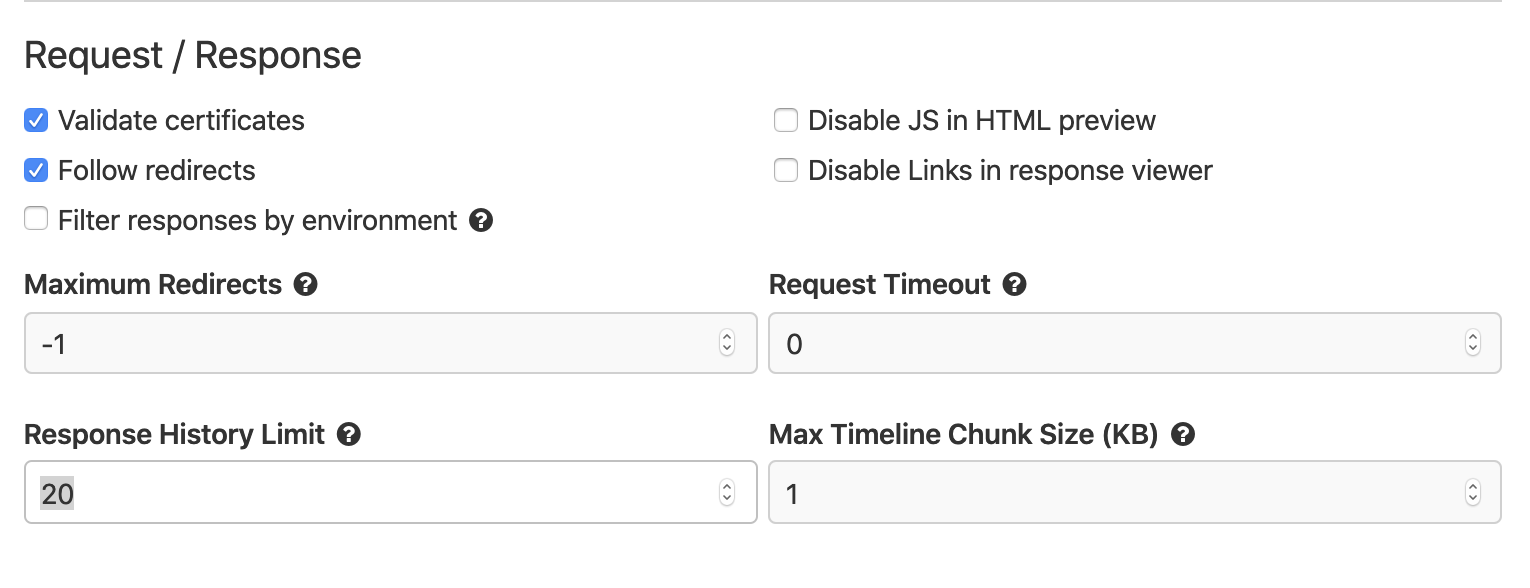Select the Request Timeout input field
The height and width of the screenshot is (588, 1530).
1100,343
